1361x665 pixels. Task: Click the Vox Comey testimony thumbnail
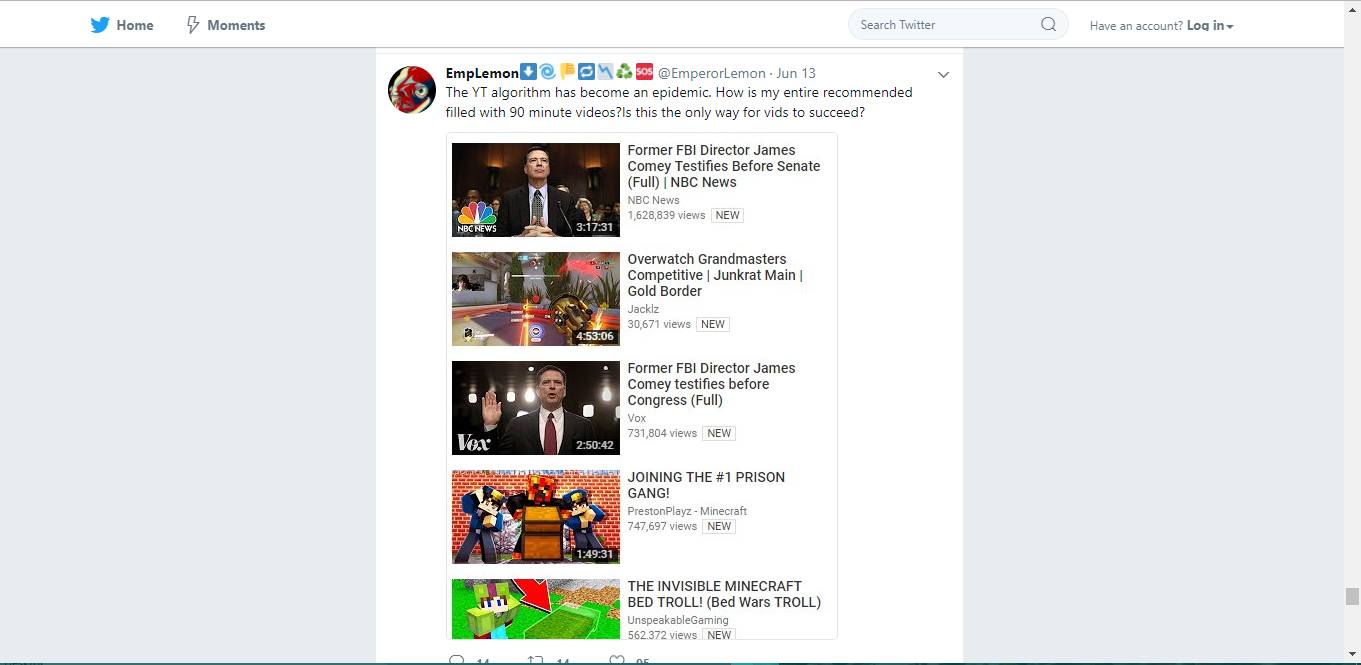click(536, 408)
